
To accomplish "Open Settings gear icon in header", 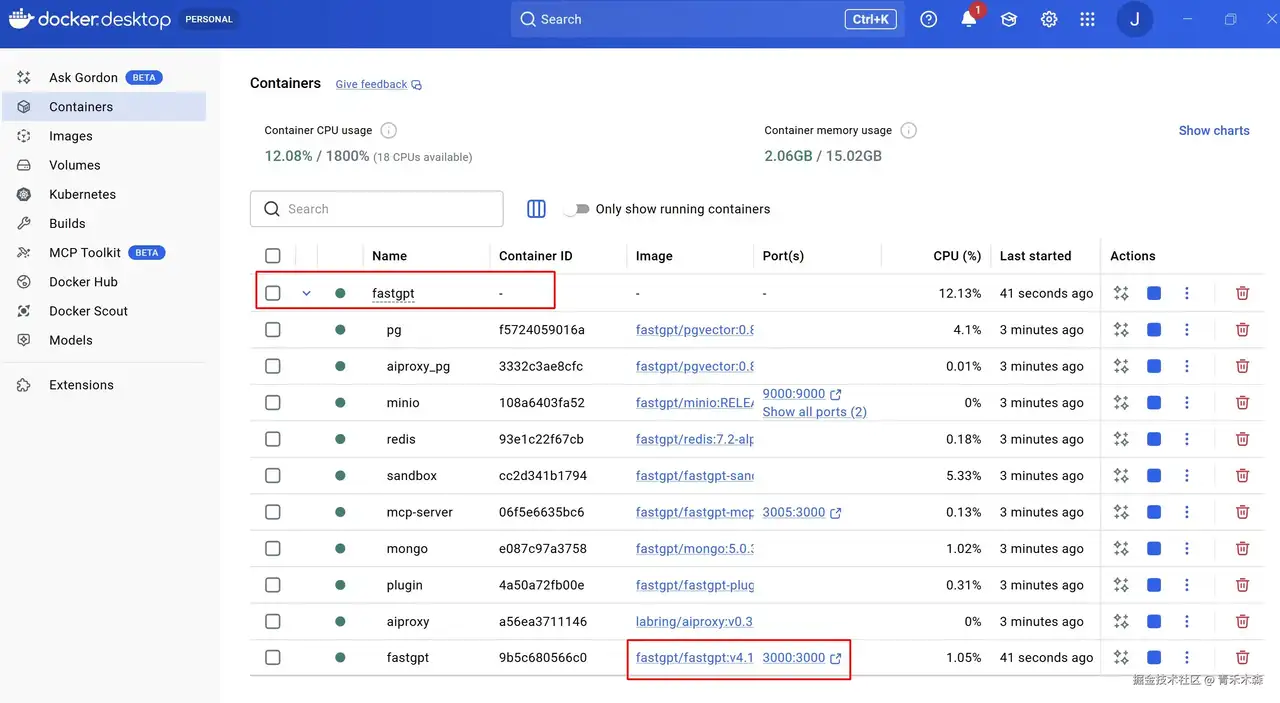I will click(x=1049, y=19).
